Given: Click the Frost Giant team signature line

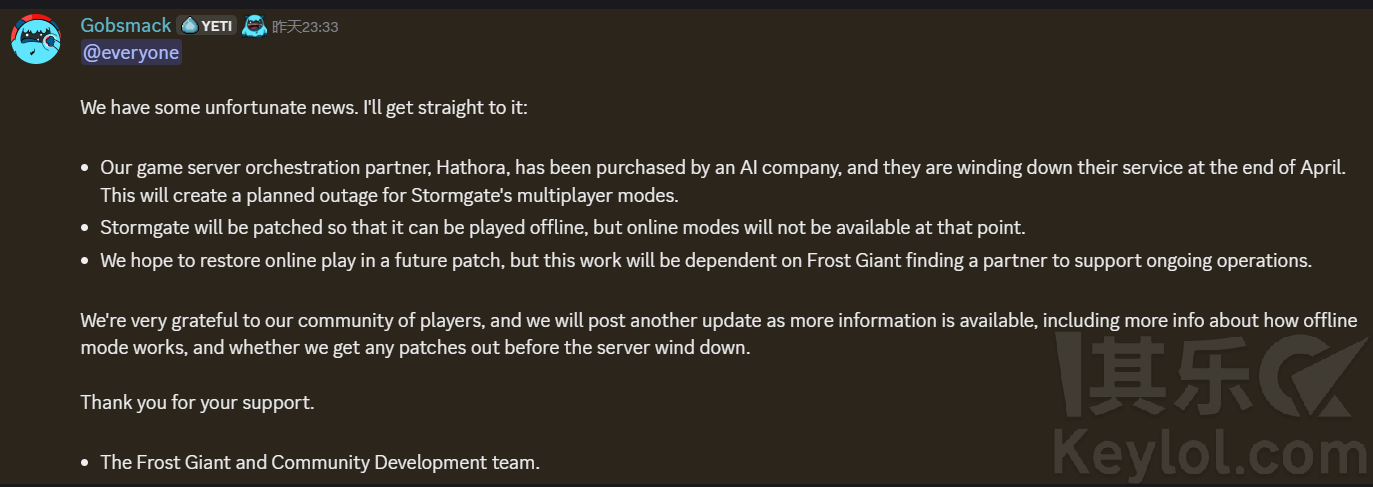Looking at the screenshot, I should click(x=320, y=463).
